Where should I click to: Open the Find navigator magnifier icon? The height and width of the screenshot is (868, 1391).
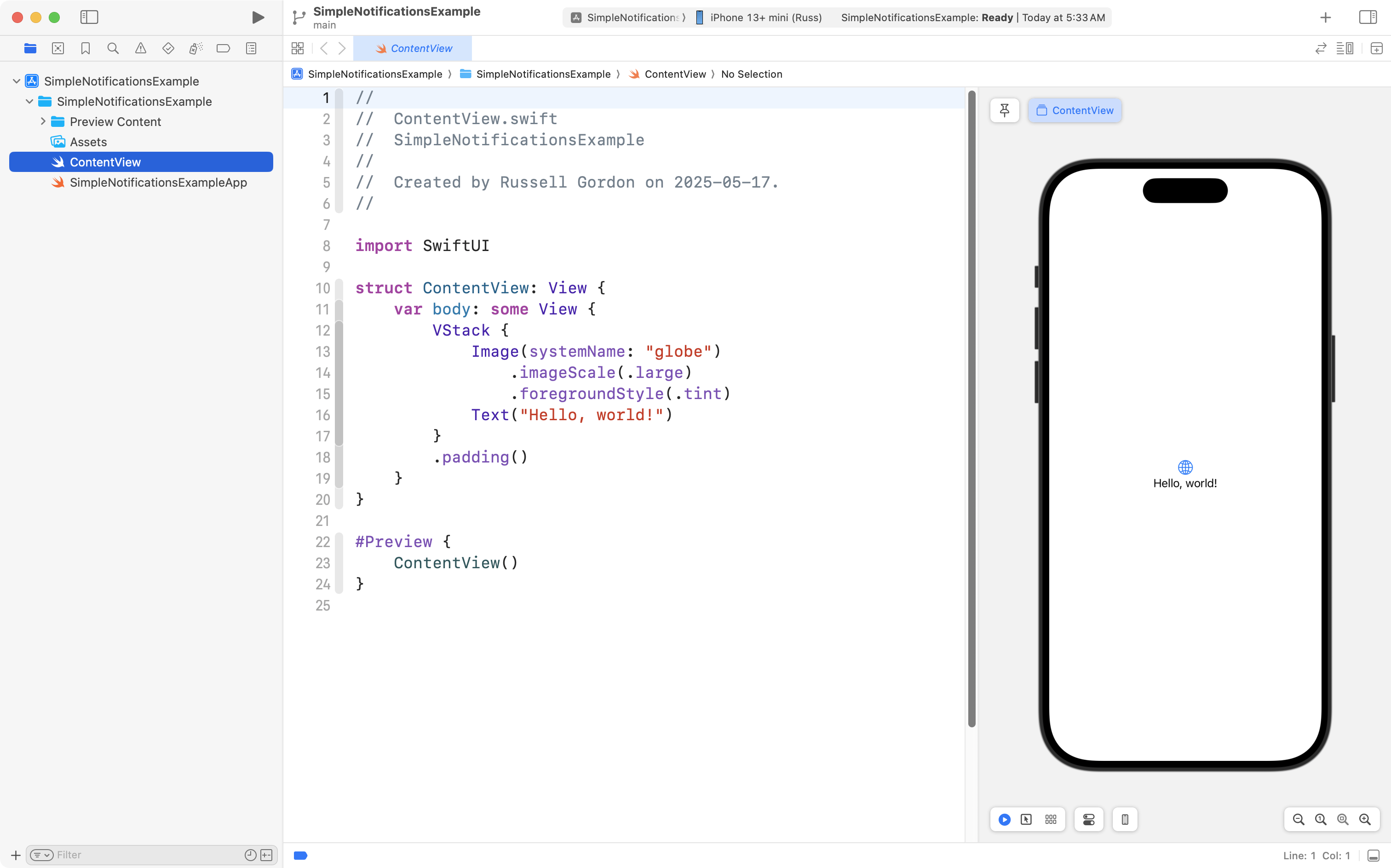[113, 48]
